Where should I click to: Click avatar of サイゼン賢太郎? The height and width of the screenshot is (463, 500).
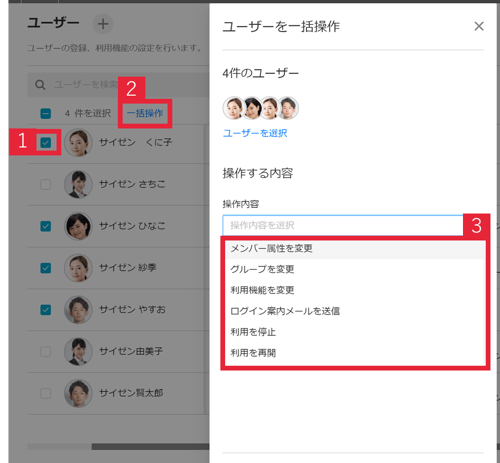click(x=78, y=393)
